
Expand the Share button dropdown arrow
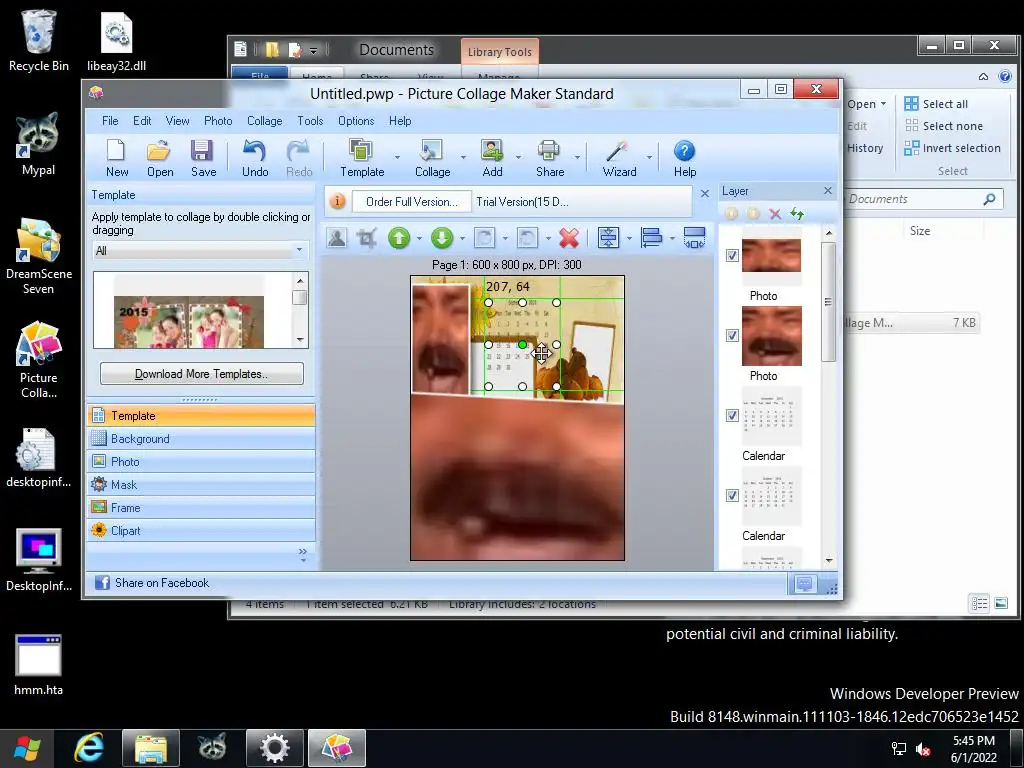[577, 157]
